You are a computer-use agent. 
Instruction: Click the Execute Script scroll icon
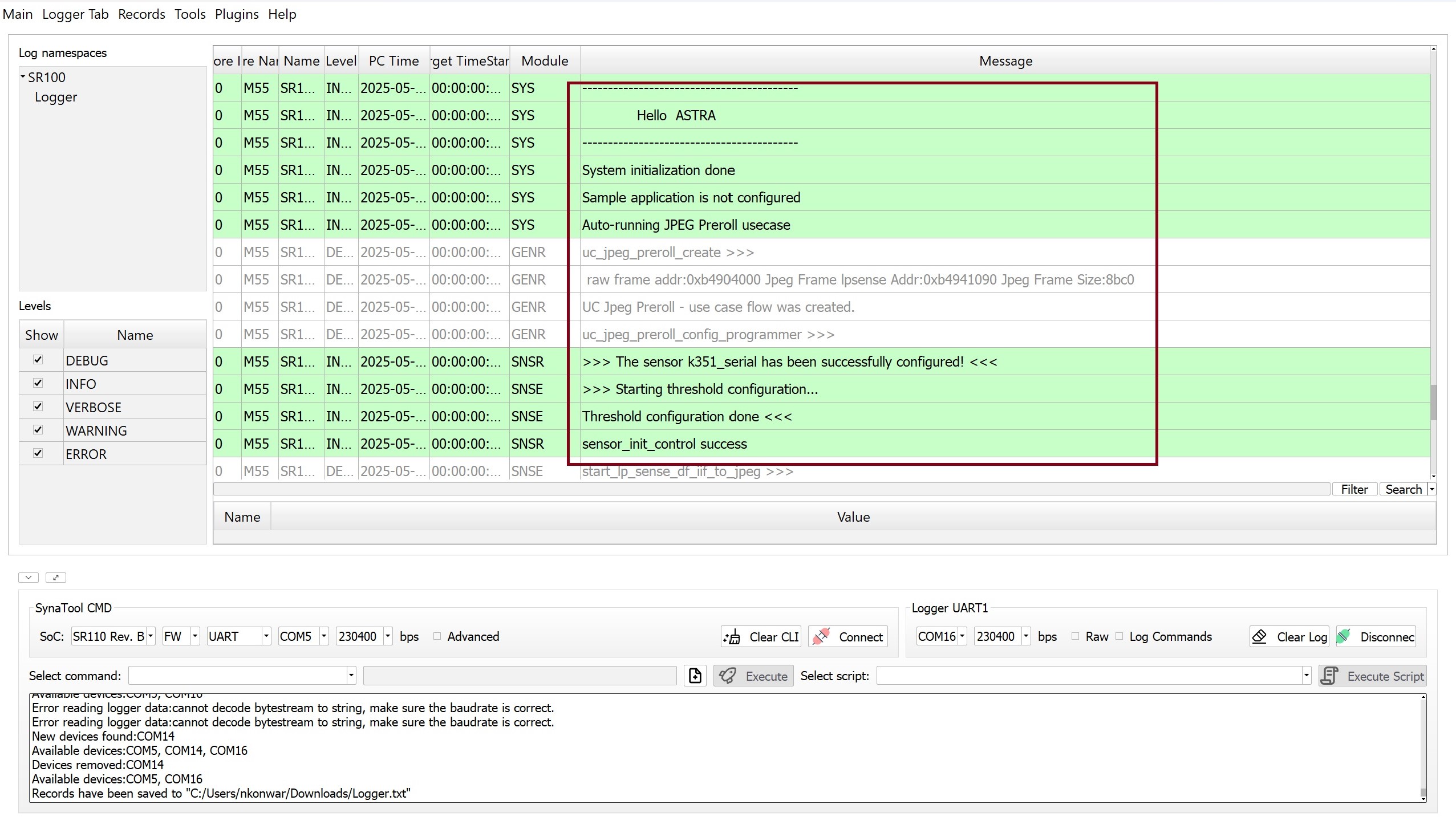click(x=1329, y=676)
